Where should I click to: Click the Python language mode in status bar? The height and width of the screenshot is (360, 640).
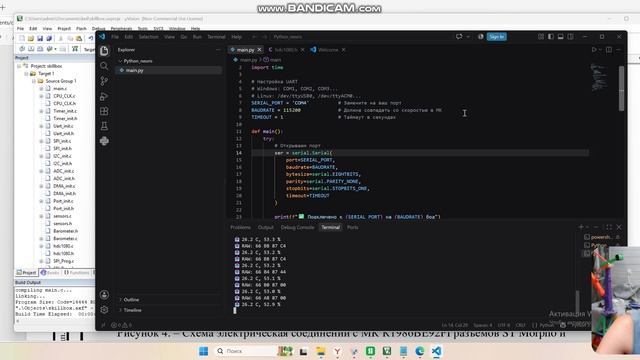(547, 325)
